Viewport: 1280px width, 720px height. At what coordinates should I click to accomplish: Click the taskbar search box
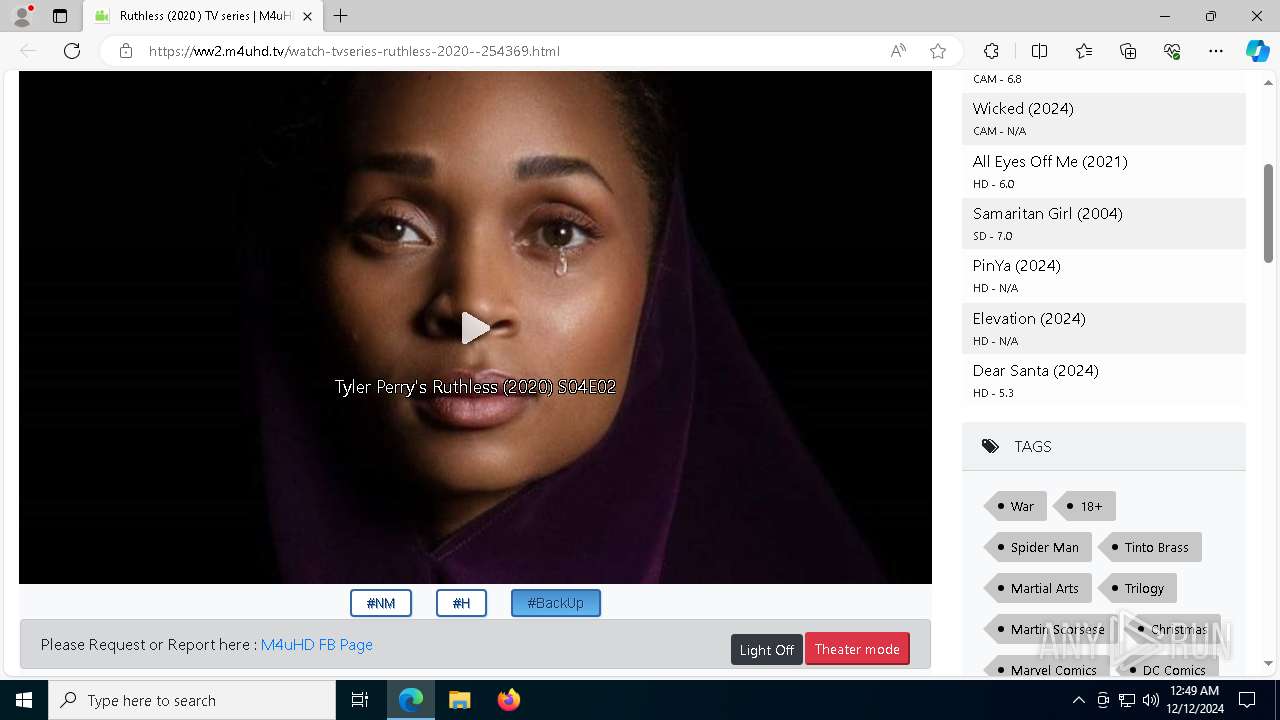coord(192,700)
